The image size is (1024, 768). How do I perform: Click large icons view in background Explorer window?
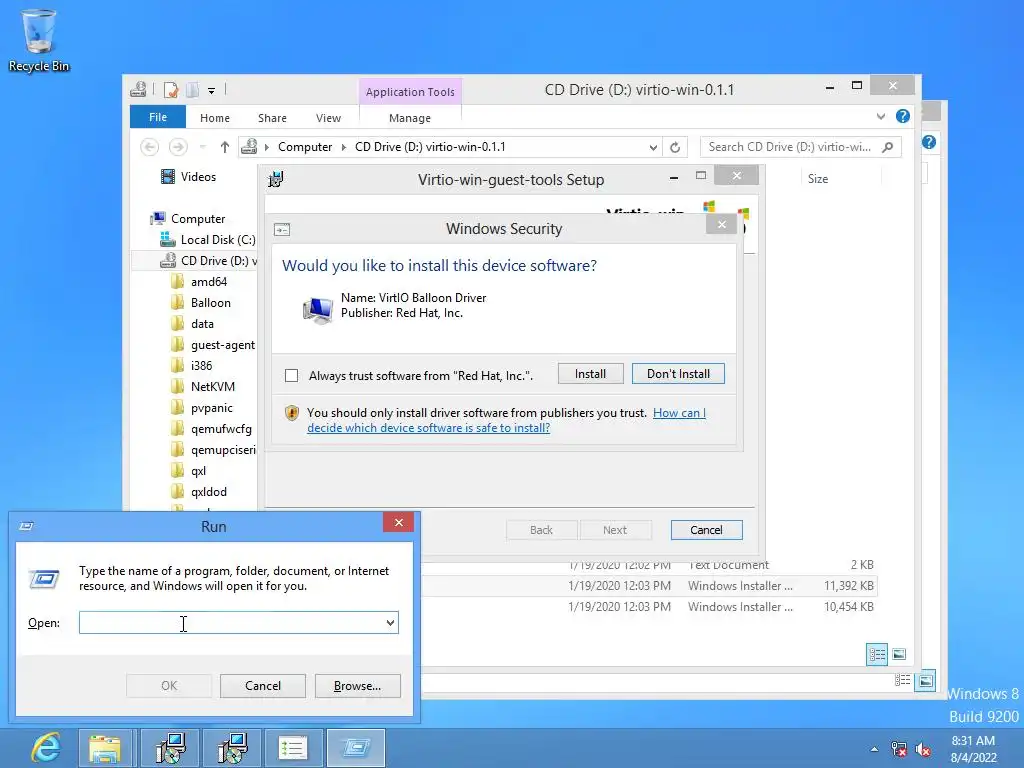pyautogui.click(x=925, y=680)
